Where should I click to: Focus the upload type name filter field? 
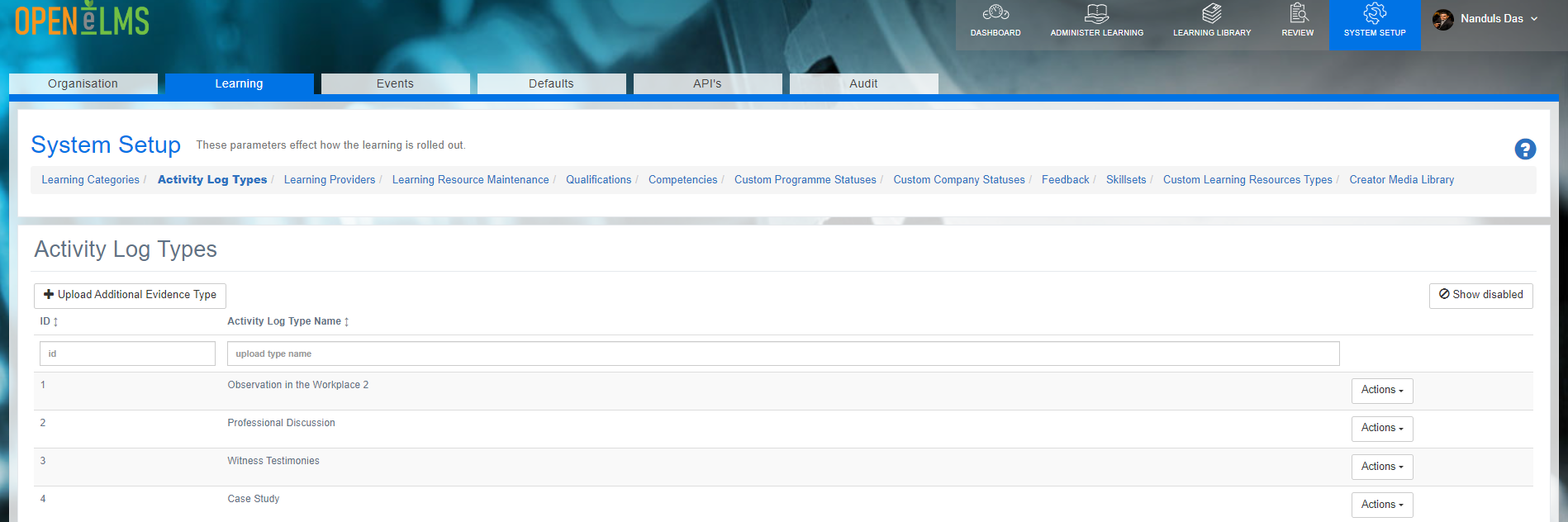pyautogui.click(x=783, y=354)
